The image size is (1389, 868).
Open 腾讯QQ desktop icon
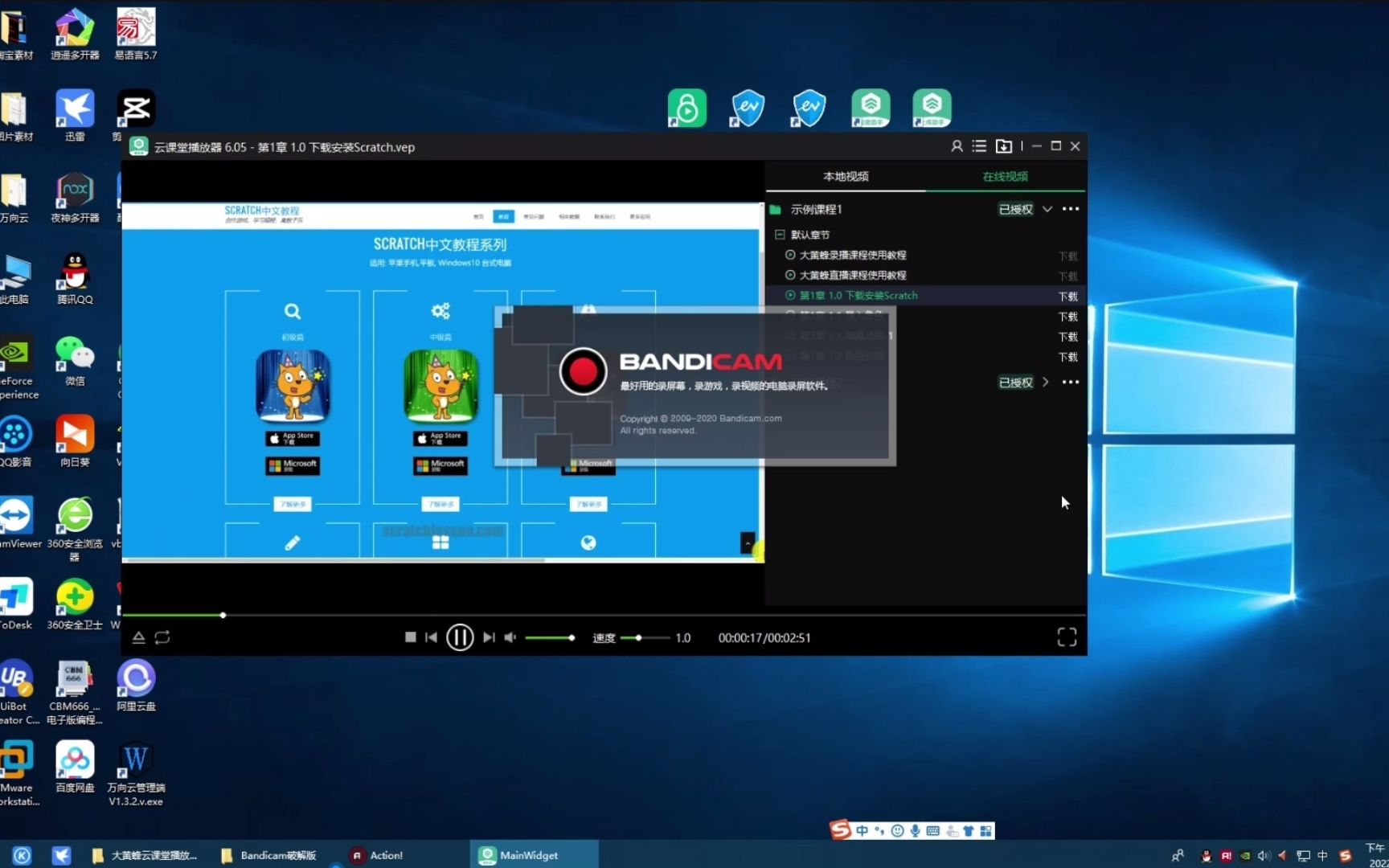(x=75, y=278)
